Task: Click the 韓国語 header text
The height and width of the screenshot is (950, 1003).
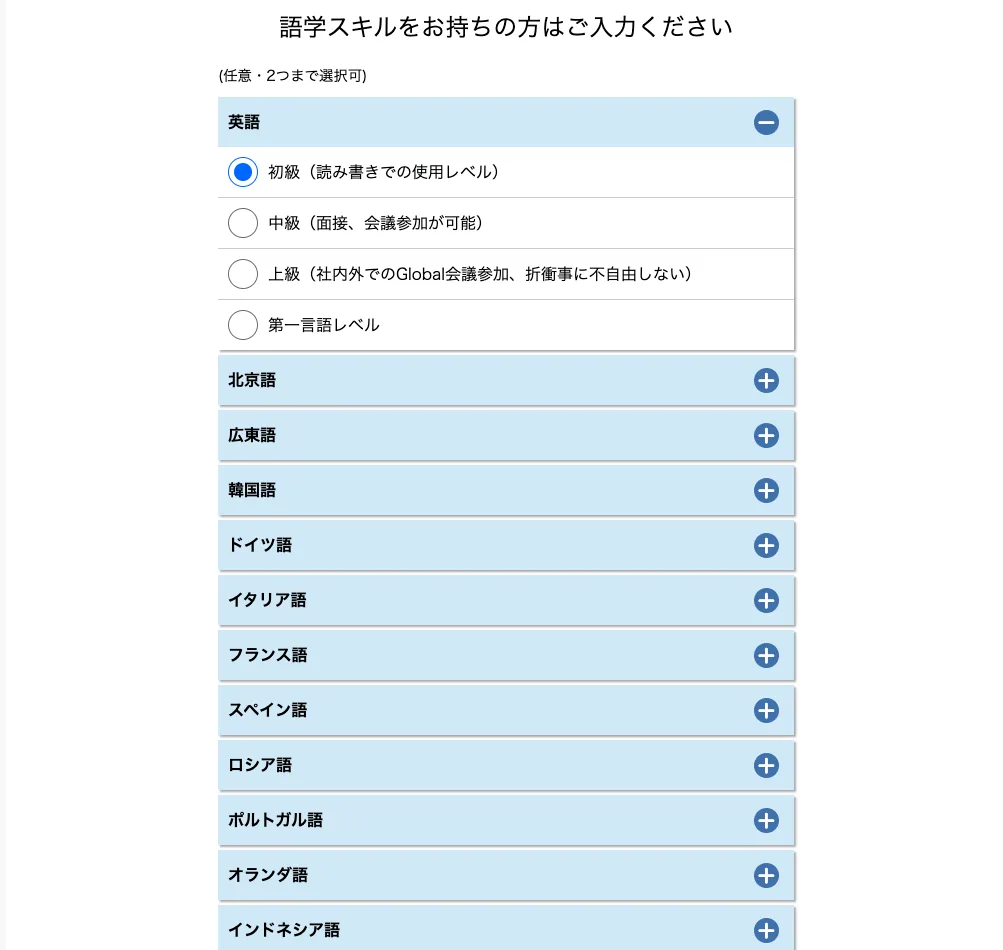Action: coord(252,491)
